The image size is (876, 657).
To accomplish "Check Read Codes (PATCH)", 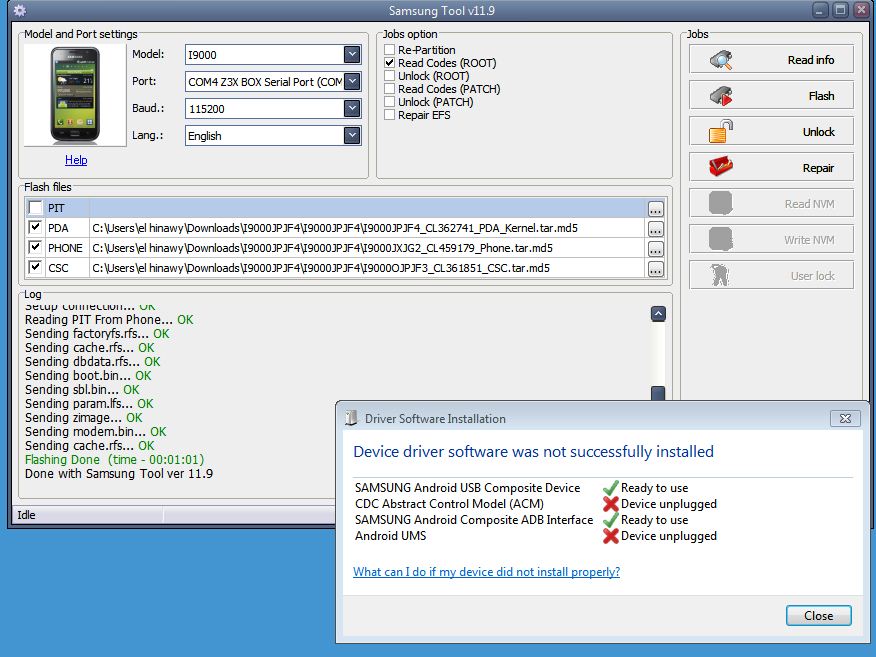I will pos(389,89).
